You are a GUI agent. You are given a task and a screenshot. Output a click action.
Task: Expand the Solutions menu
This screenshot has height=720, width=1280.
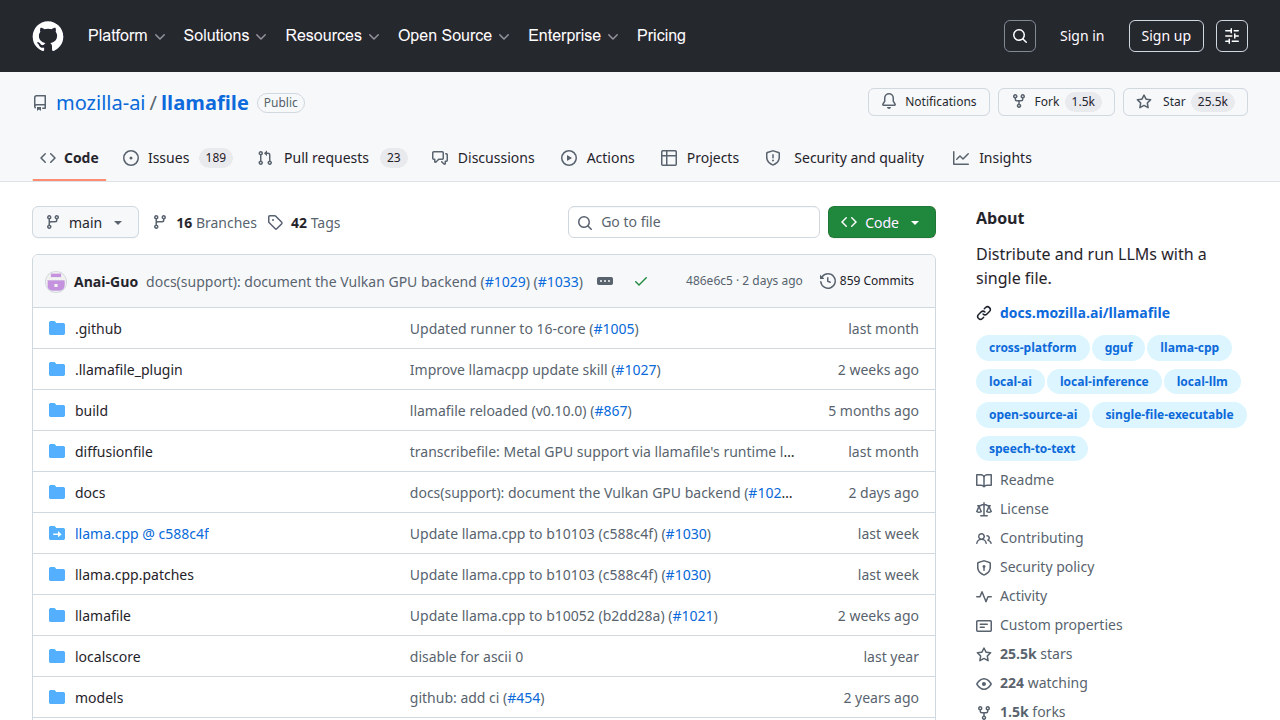225,36
